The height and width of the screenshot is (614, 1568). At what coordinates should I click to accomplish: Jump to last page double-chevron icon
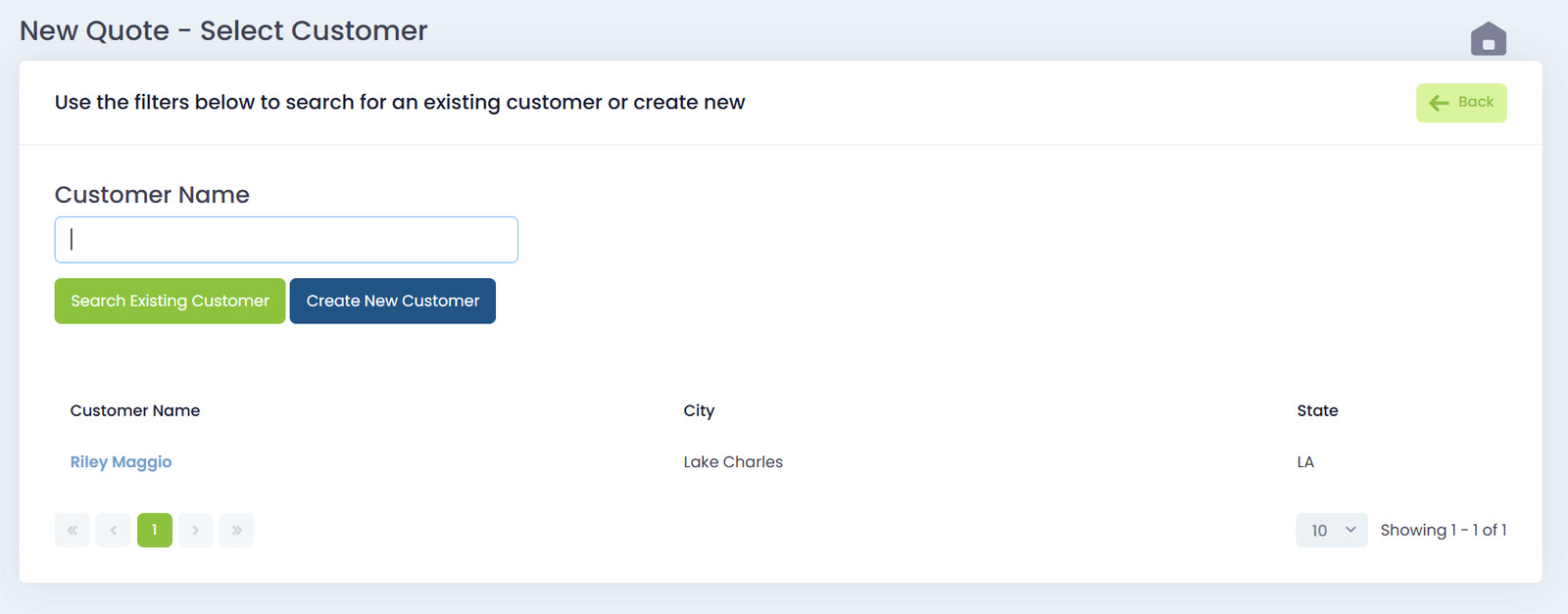(236, 530)
